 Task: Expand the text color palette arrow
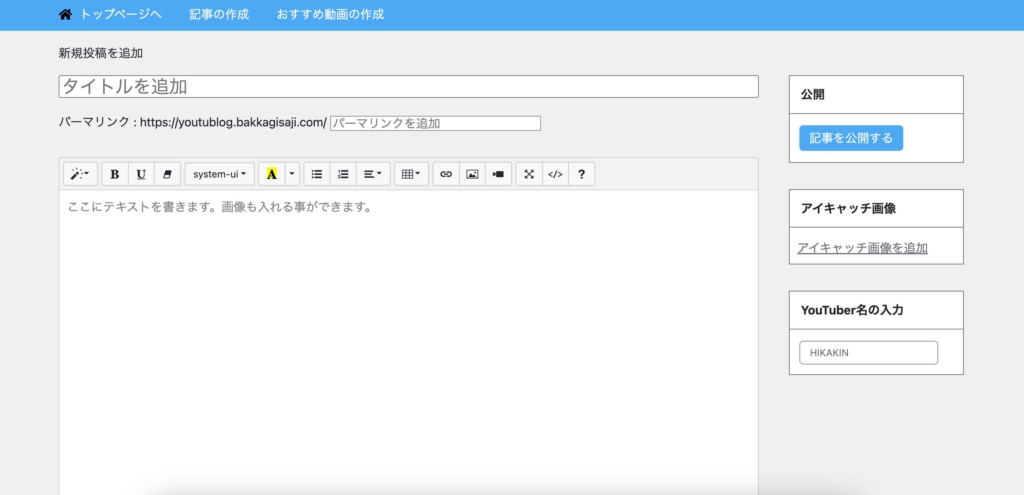tap(292, 174)
